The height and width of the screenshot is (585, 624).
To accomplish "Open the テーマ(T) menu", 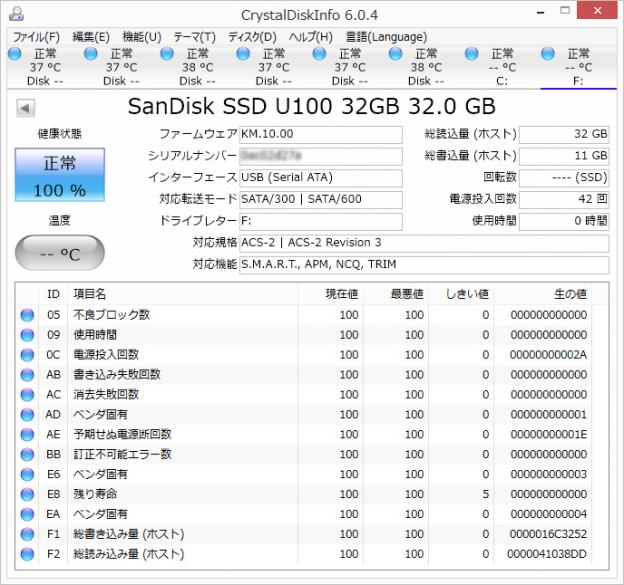I will pyautogui.click(x=194, y=37).
